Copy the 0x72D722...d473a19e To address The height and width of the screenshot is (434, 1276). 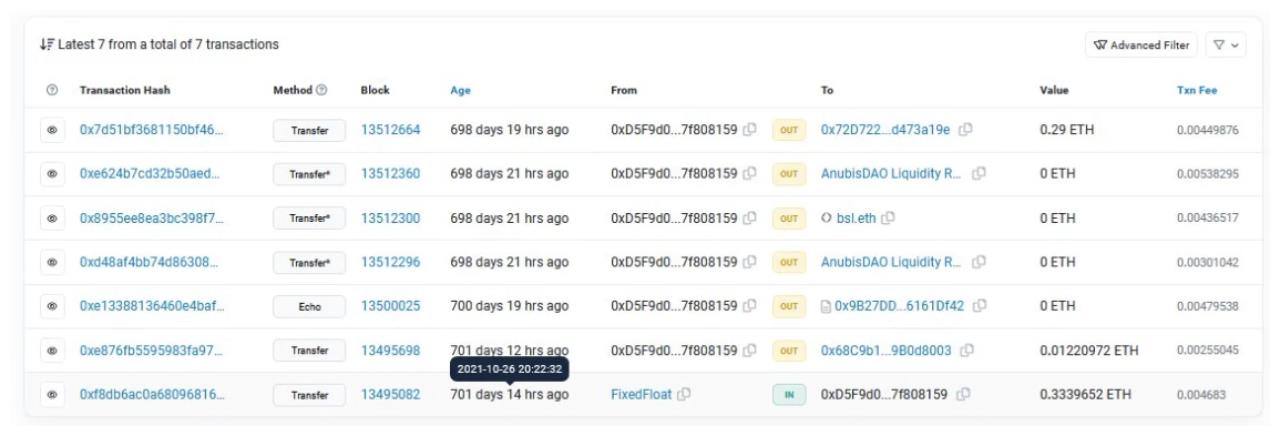click(966, 130)
